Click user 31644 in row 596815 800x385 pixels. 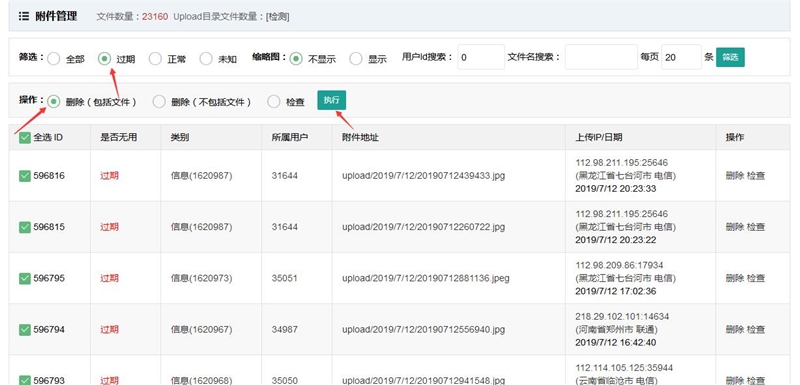(x=285, y=227)
